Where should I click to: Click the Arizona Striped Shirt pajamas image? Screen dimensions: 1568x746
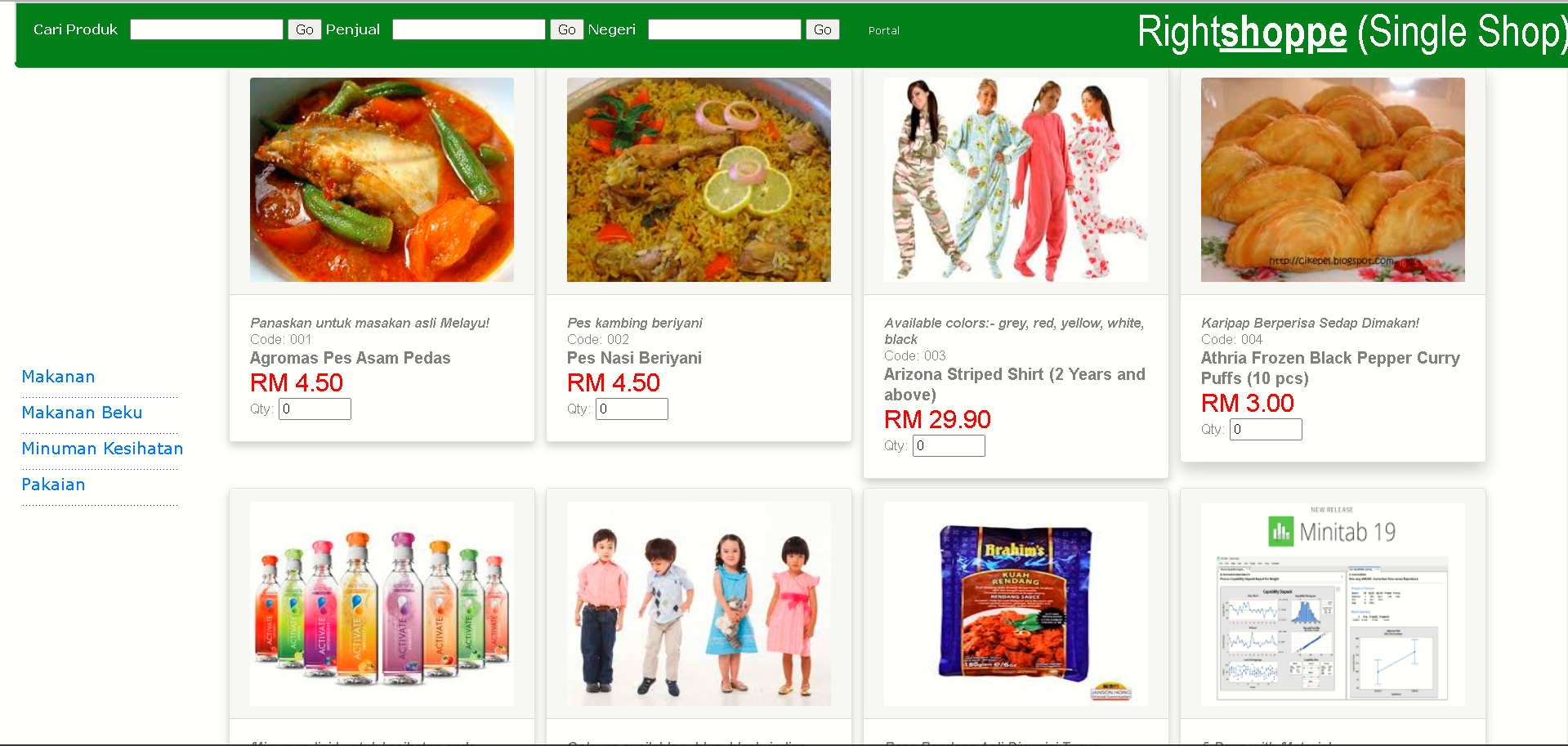point(1016,180)
